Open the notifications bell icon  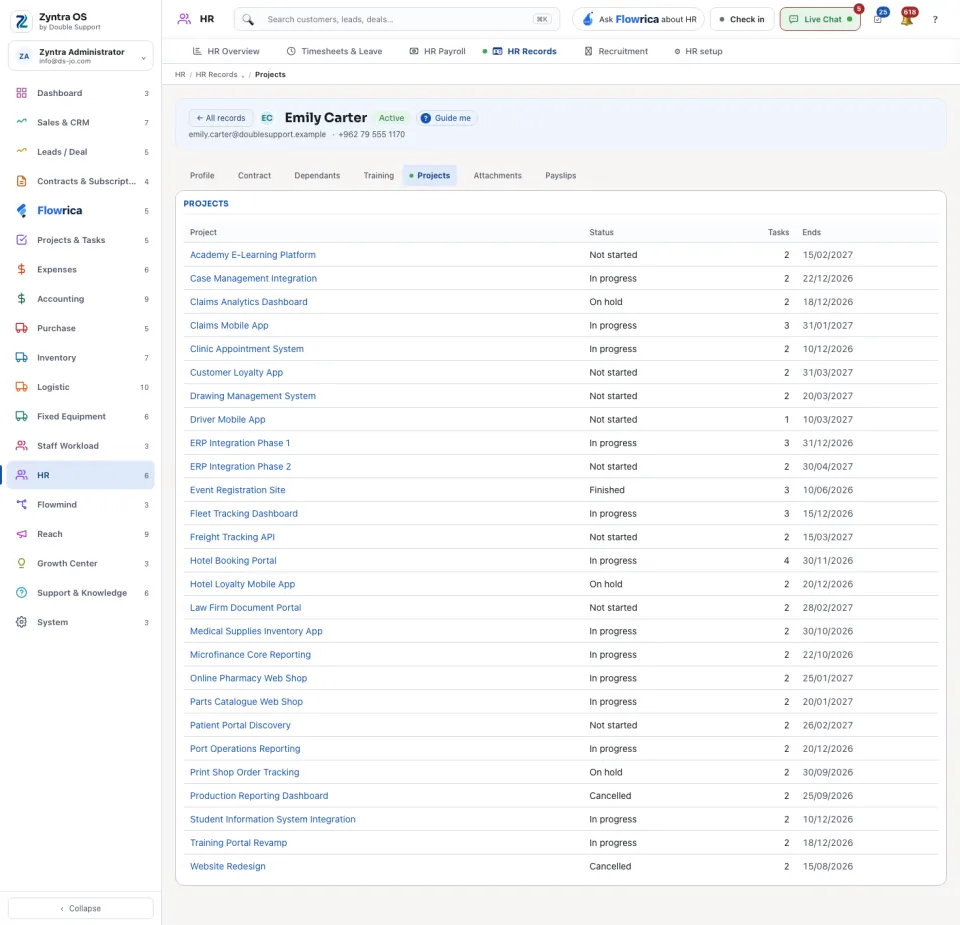(907, 19)
